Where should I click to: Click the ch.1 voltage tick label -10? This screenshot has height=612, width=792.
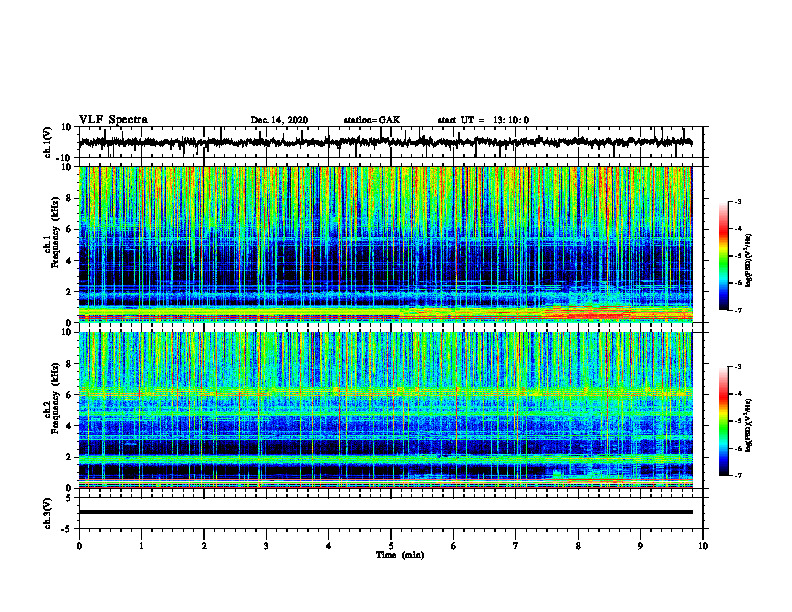(x=65, y=158)
